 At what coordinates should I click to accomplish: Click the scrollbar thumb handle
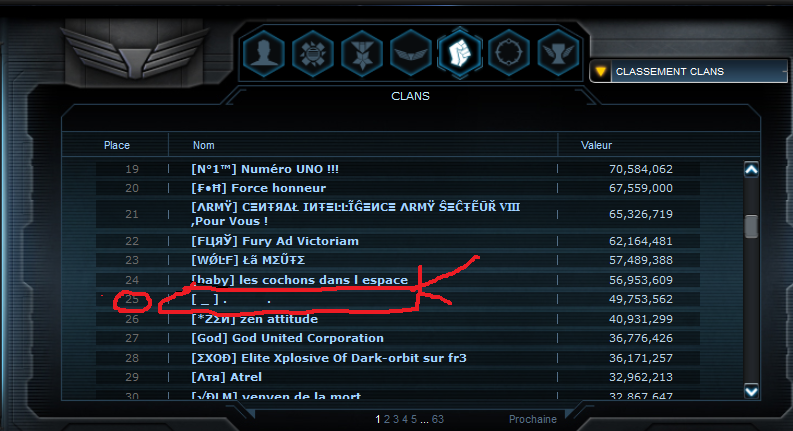(x=752, y=226)
